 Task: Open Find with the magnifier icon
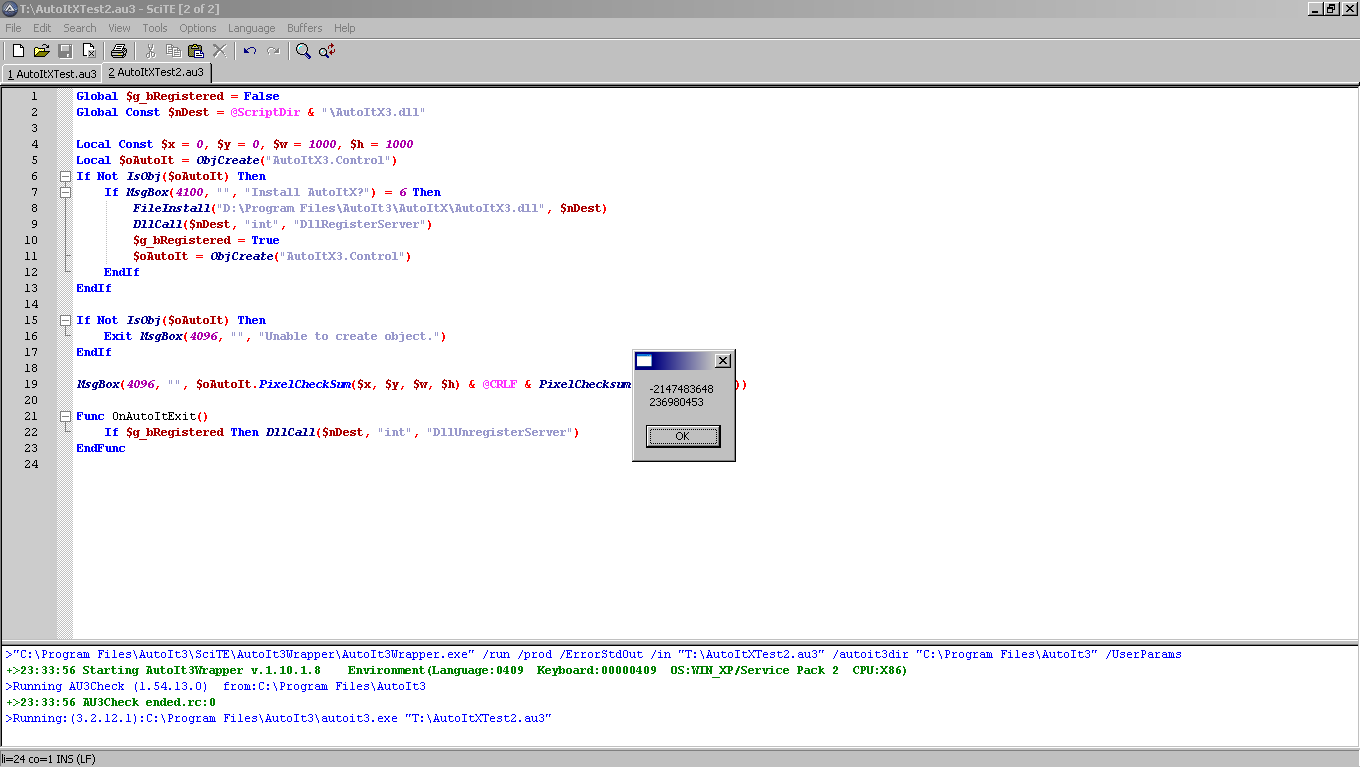click(x=303, y=51)
